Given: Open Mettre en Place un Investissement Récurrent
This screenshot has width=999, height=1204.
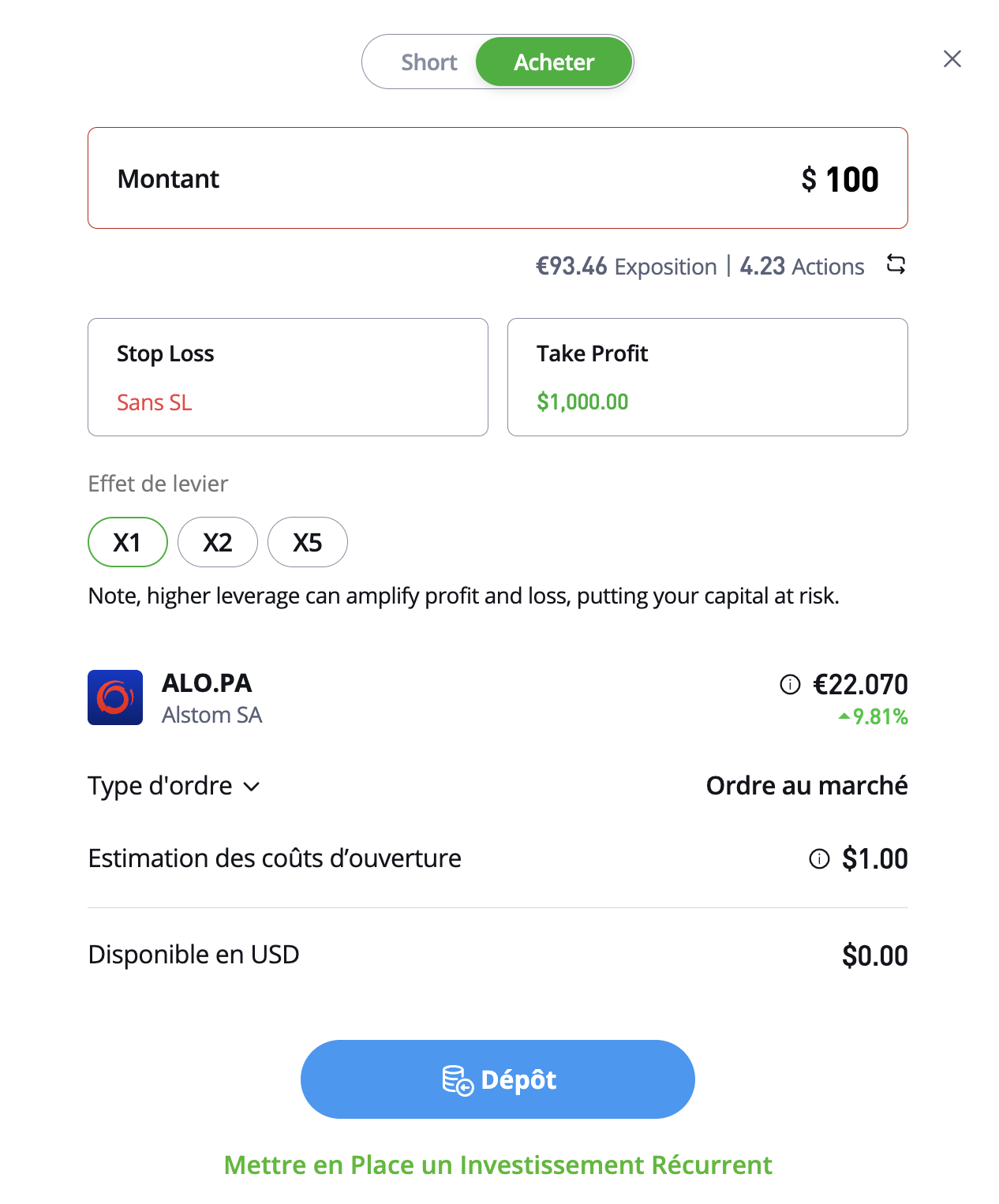Looking at the screenshot, I should point(498,1165).
